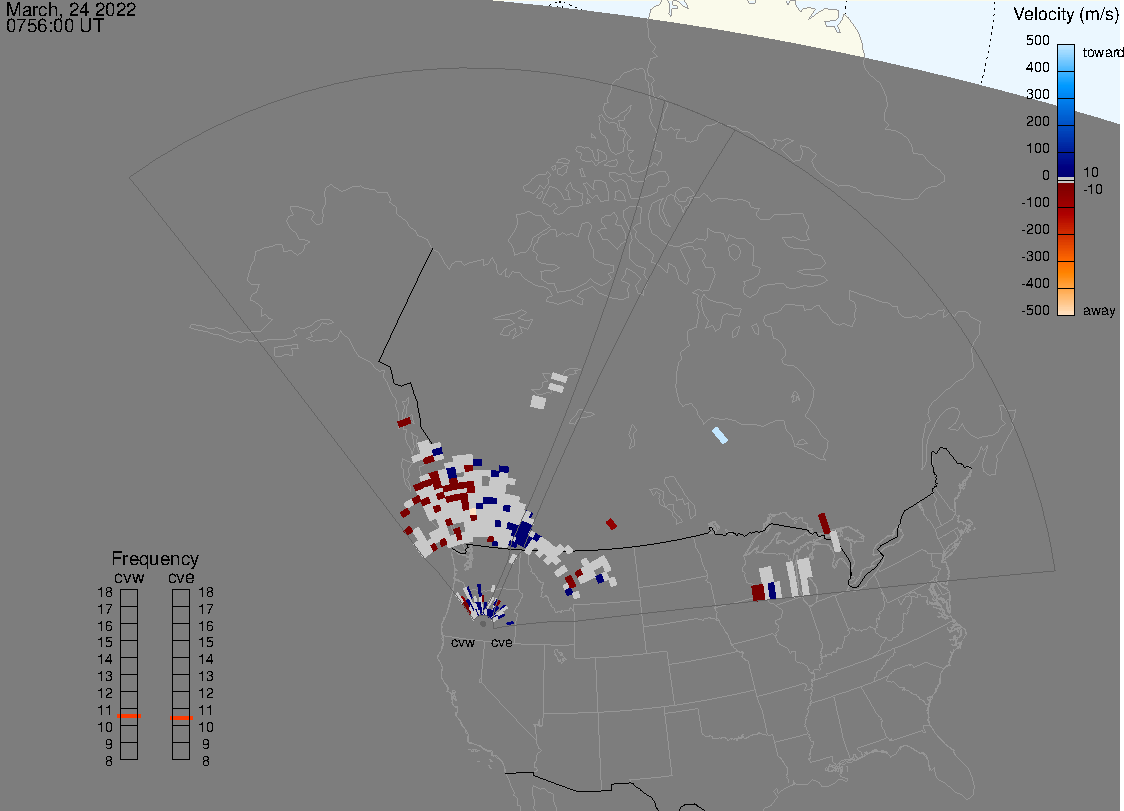Image resolution: width=1124 pixels, height=811 pixels.
Task: Click the 'cvw' radar label on the map
Action: [463, 642]
